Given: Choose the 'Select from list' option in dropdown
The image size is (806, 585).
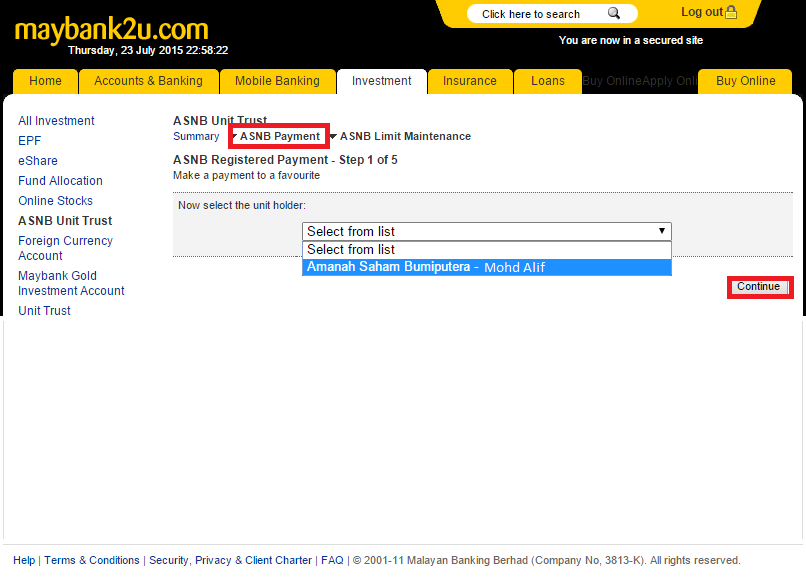Looking at the screenshot, I should [x=487, y=250].
